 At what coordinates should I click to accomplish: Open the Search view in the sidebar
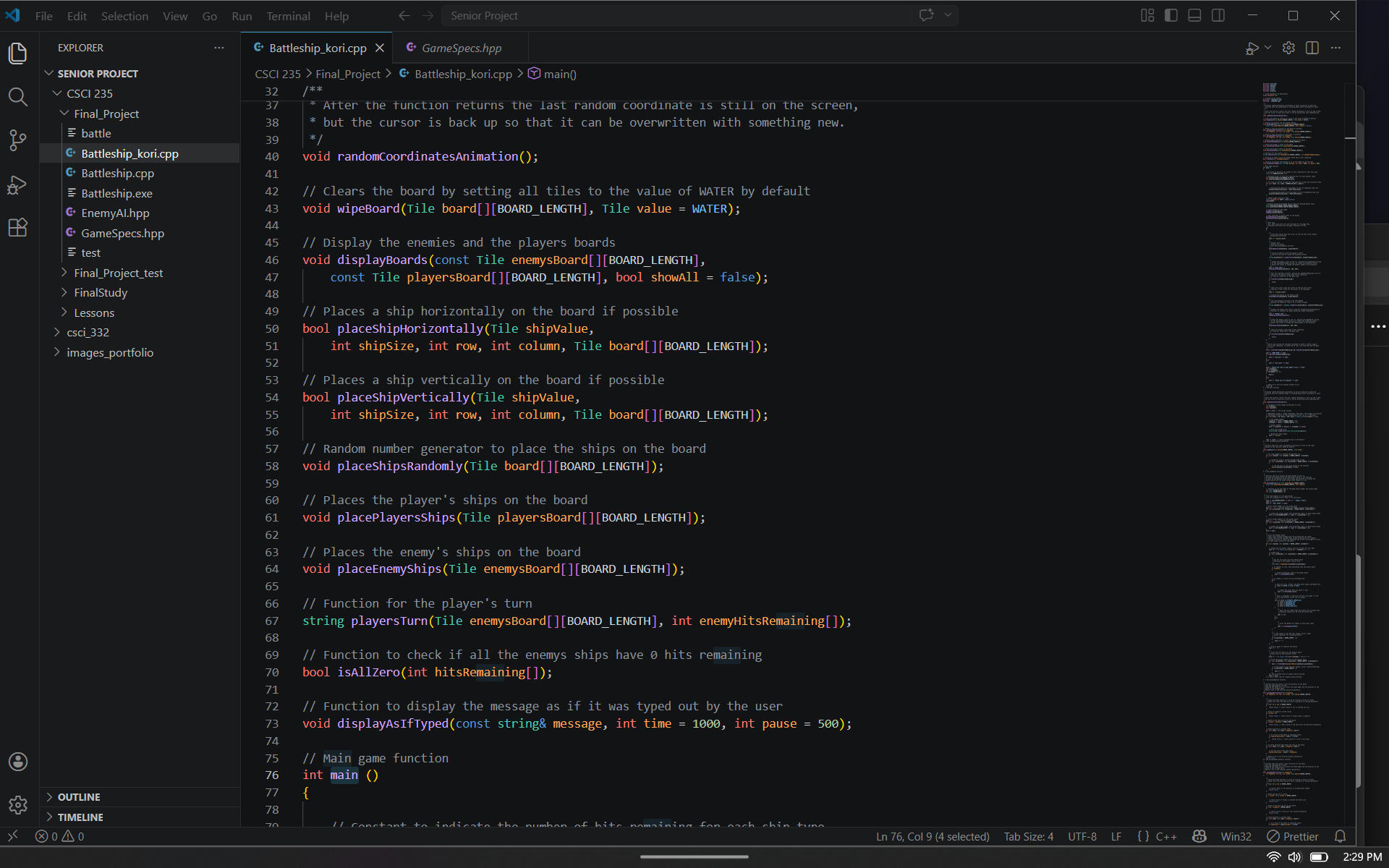click(x=17, y=97)
